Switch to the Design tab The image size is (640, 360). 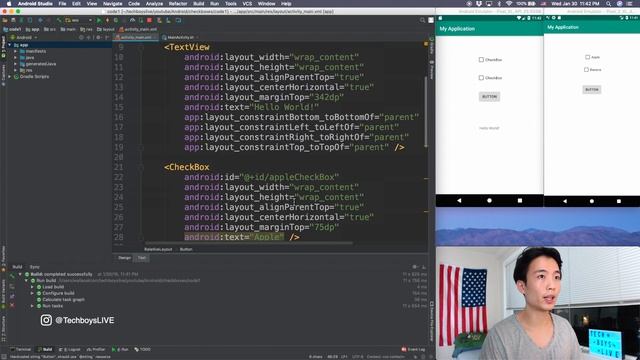(124, 258)
